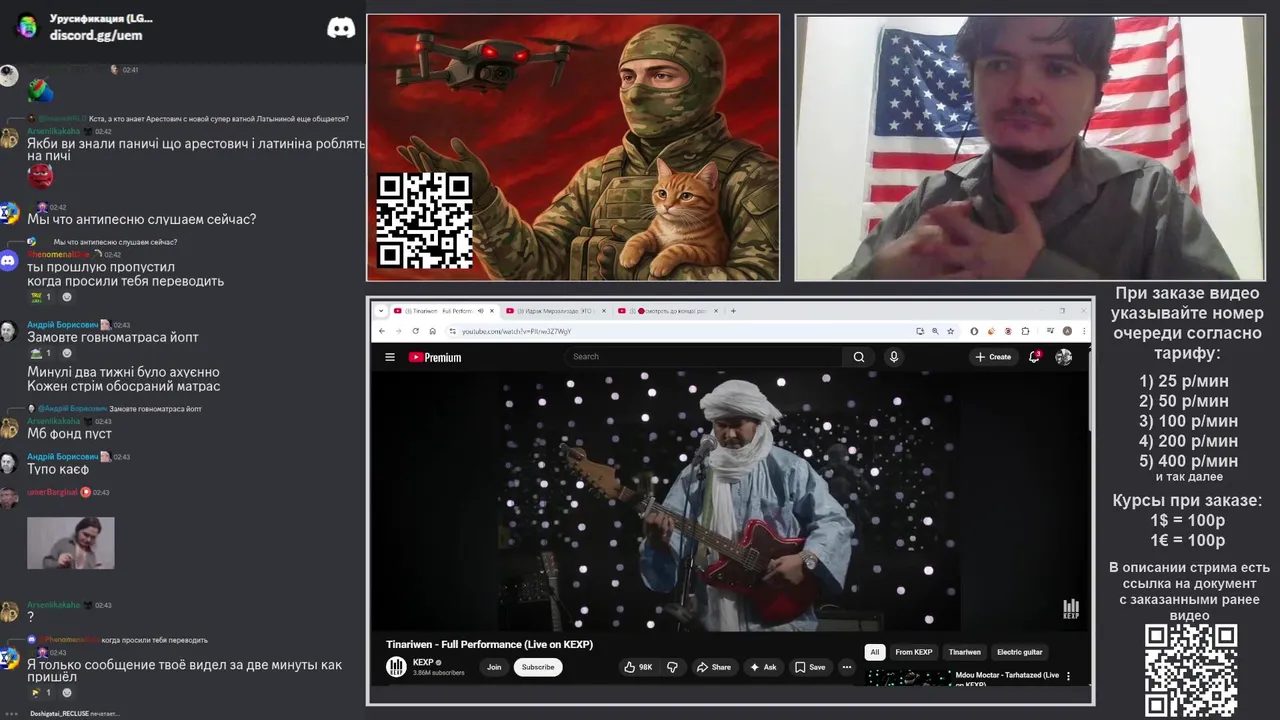Open browser extensions puzzle icon

[x=1026, y=331]
